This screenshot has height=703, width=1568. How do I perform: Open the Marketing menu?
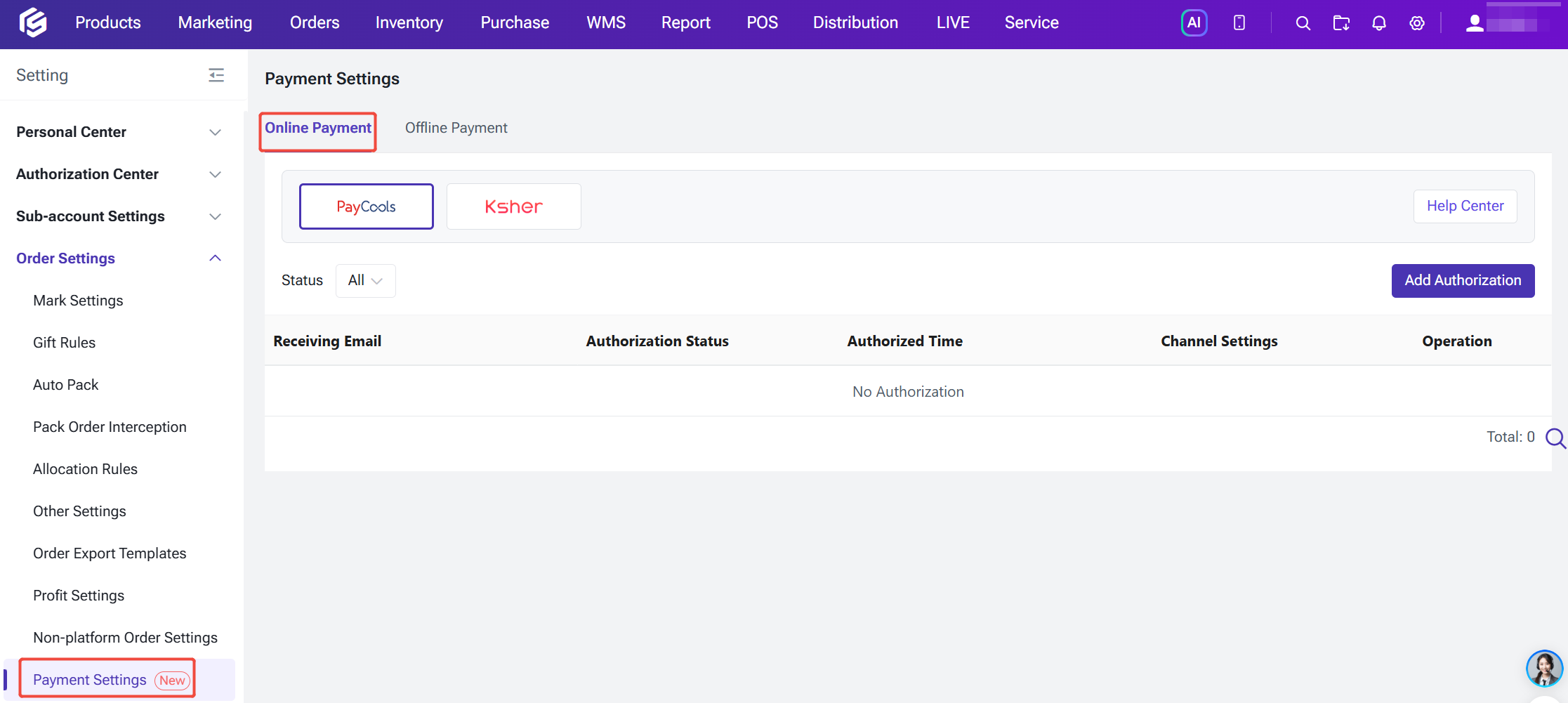point(215,22)
